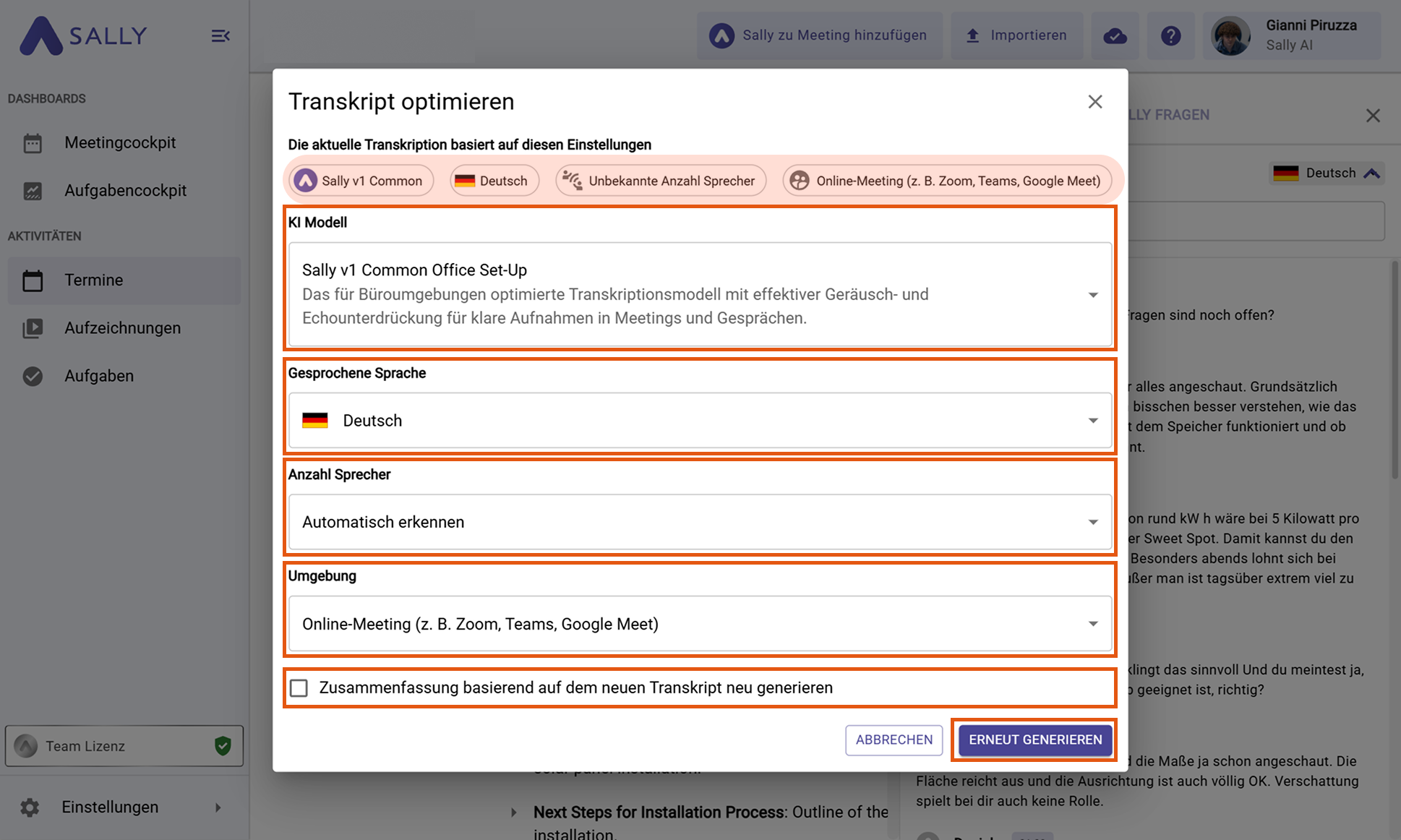Open the help question mark icon

click(x=1170, y=35)
